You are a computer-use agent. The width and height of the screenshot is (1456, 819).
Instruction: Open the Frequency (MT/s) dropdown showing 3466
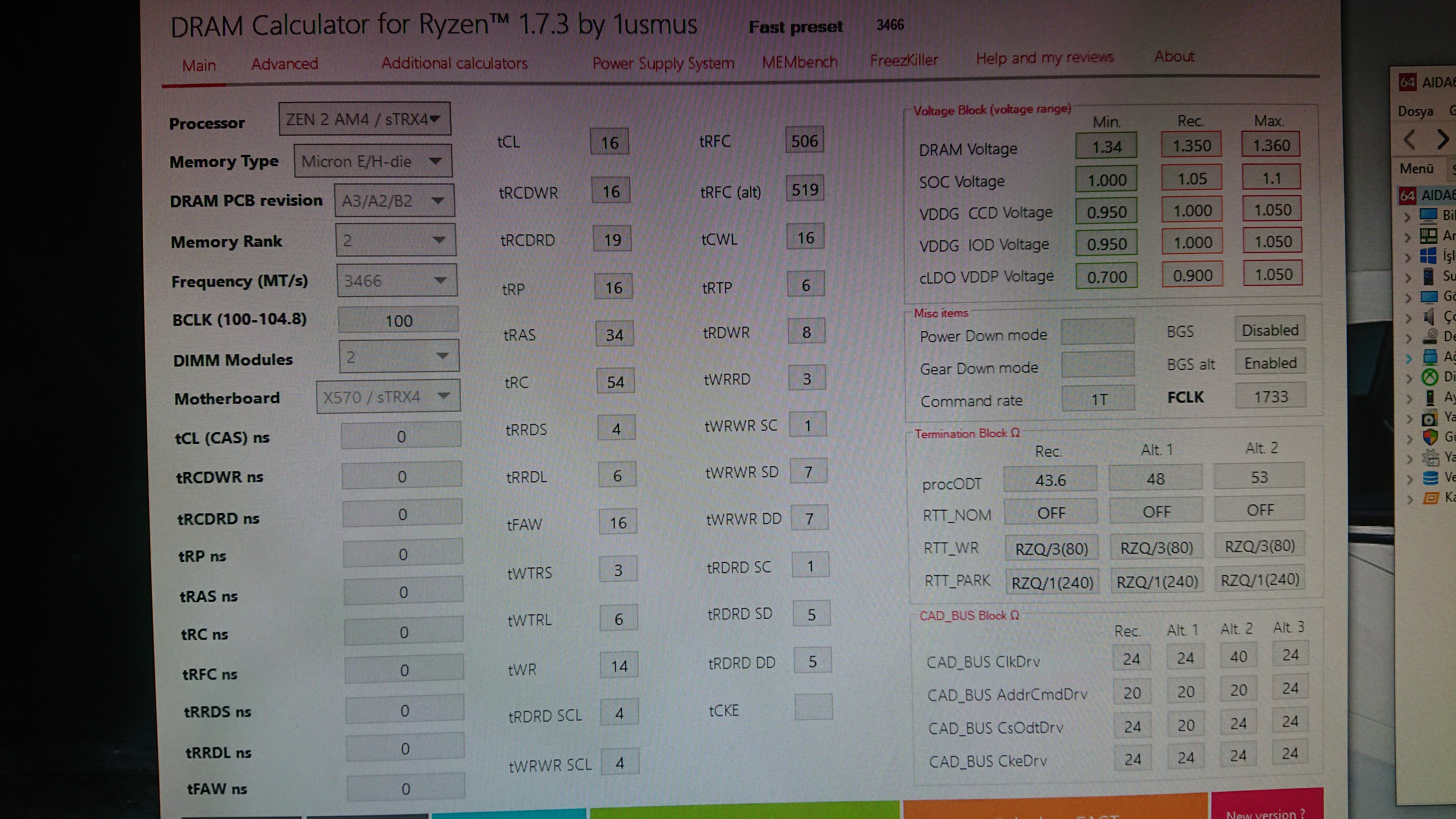point(397,280)
